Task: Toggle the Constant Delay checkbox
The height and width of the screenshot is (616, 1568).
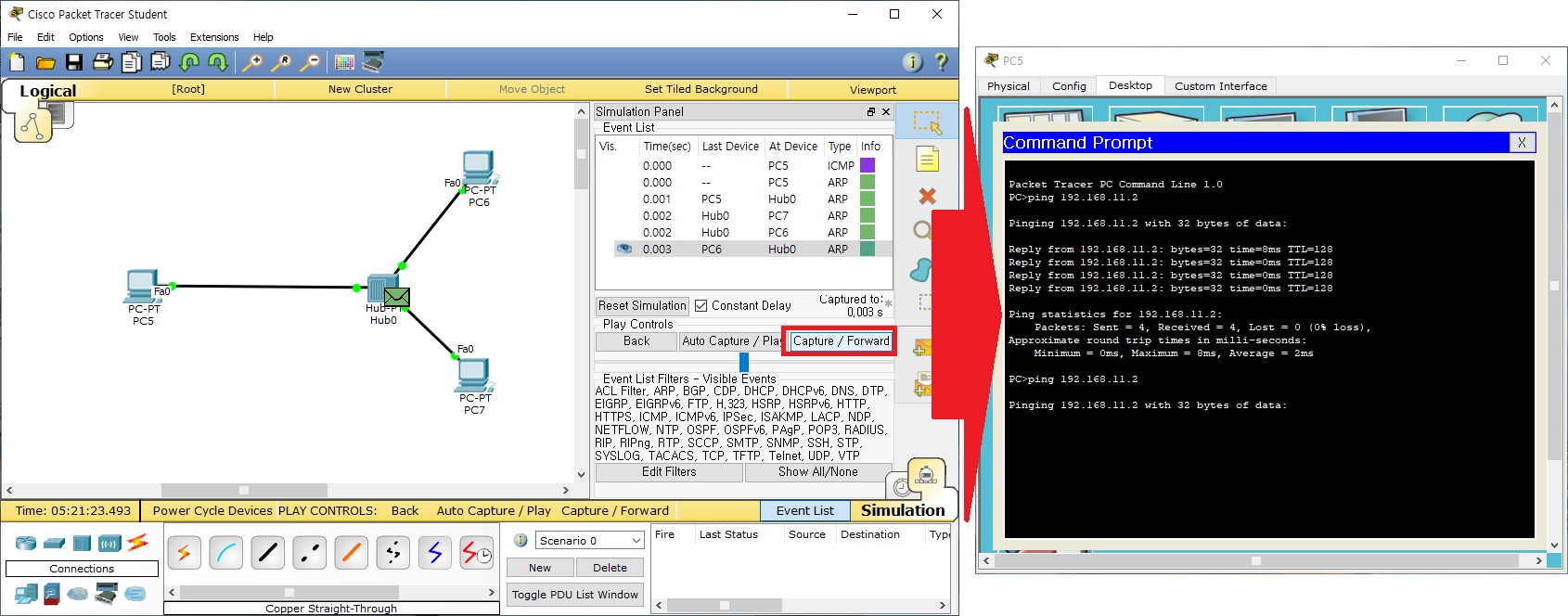Action: click(701, 305)
